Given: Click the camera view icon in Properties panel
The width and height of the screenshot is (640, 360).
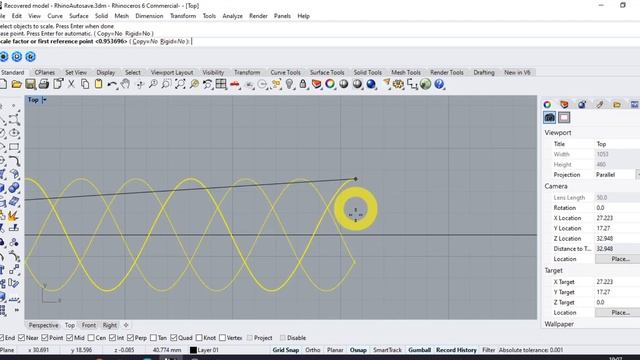Looking at the screenshot, I should click(x=549, y=118).
